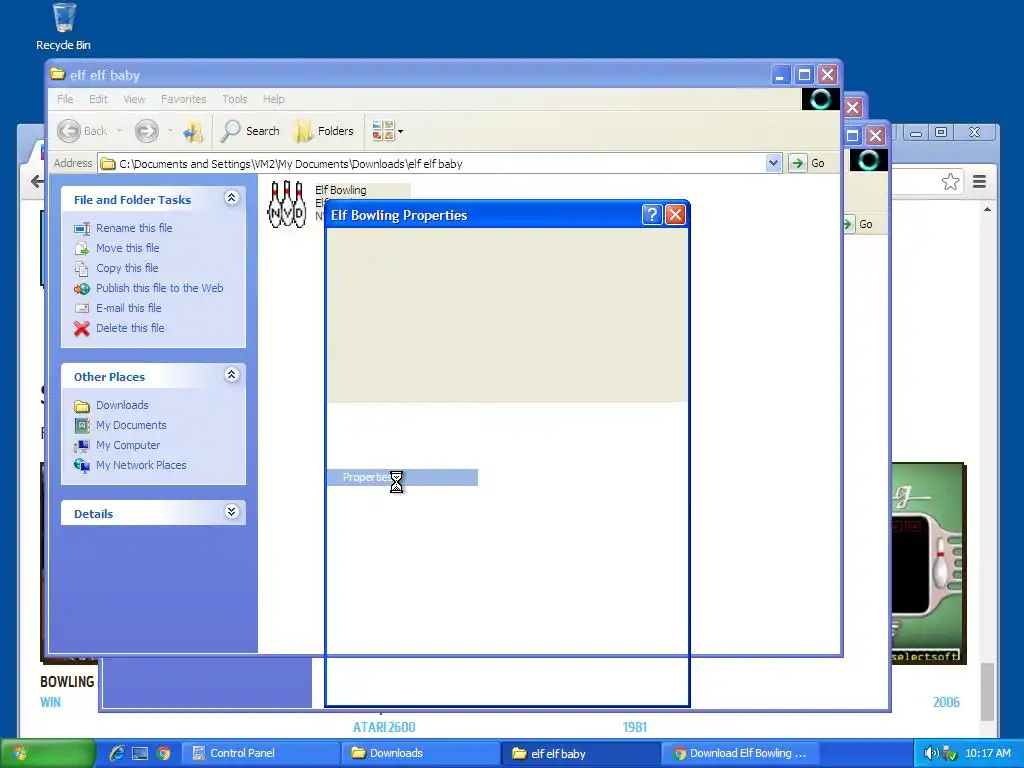The width and height of the screenshot is (1024, 768).
Task: Click Move this file
Action: tap(127, 248)
